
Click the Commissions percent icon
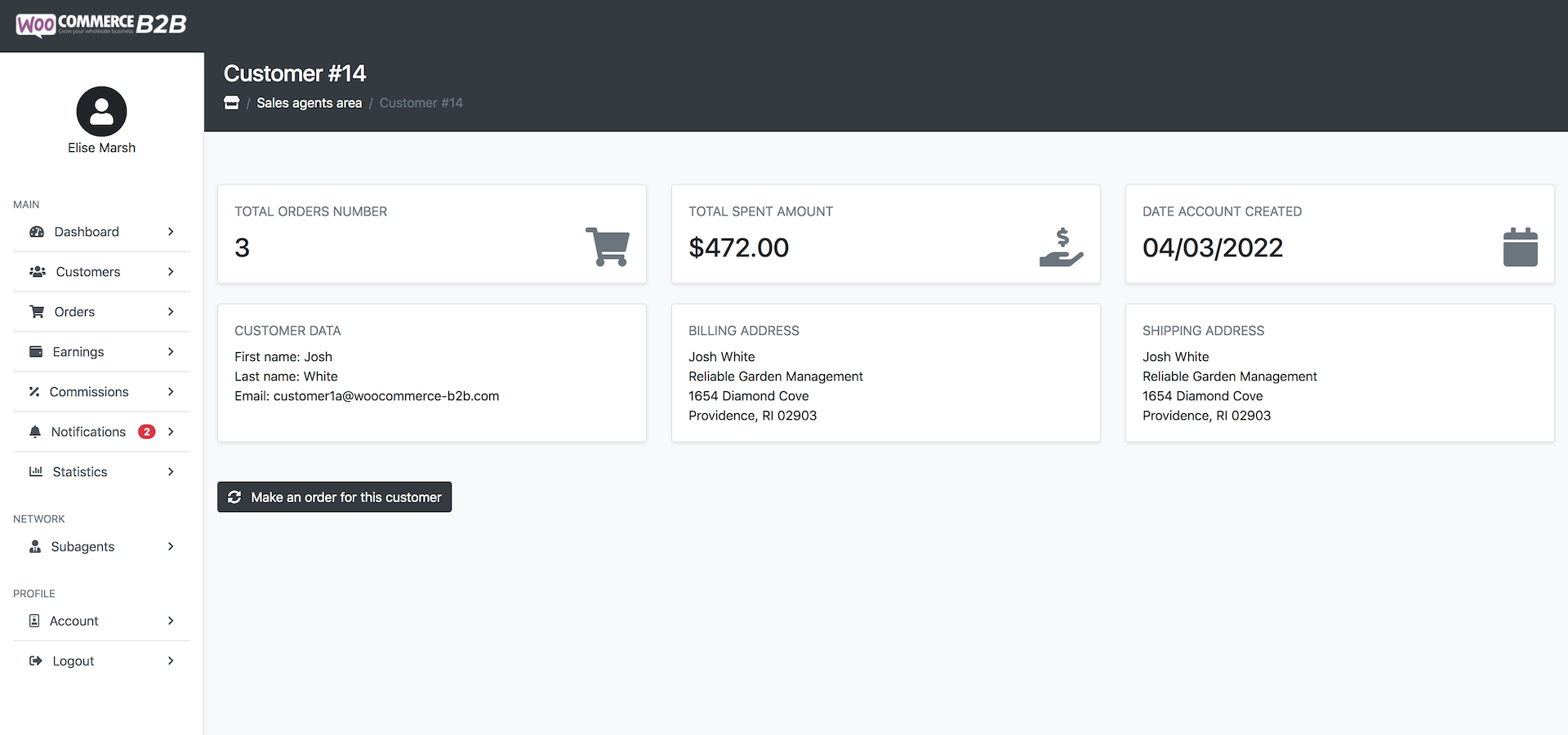click(34, 392)
